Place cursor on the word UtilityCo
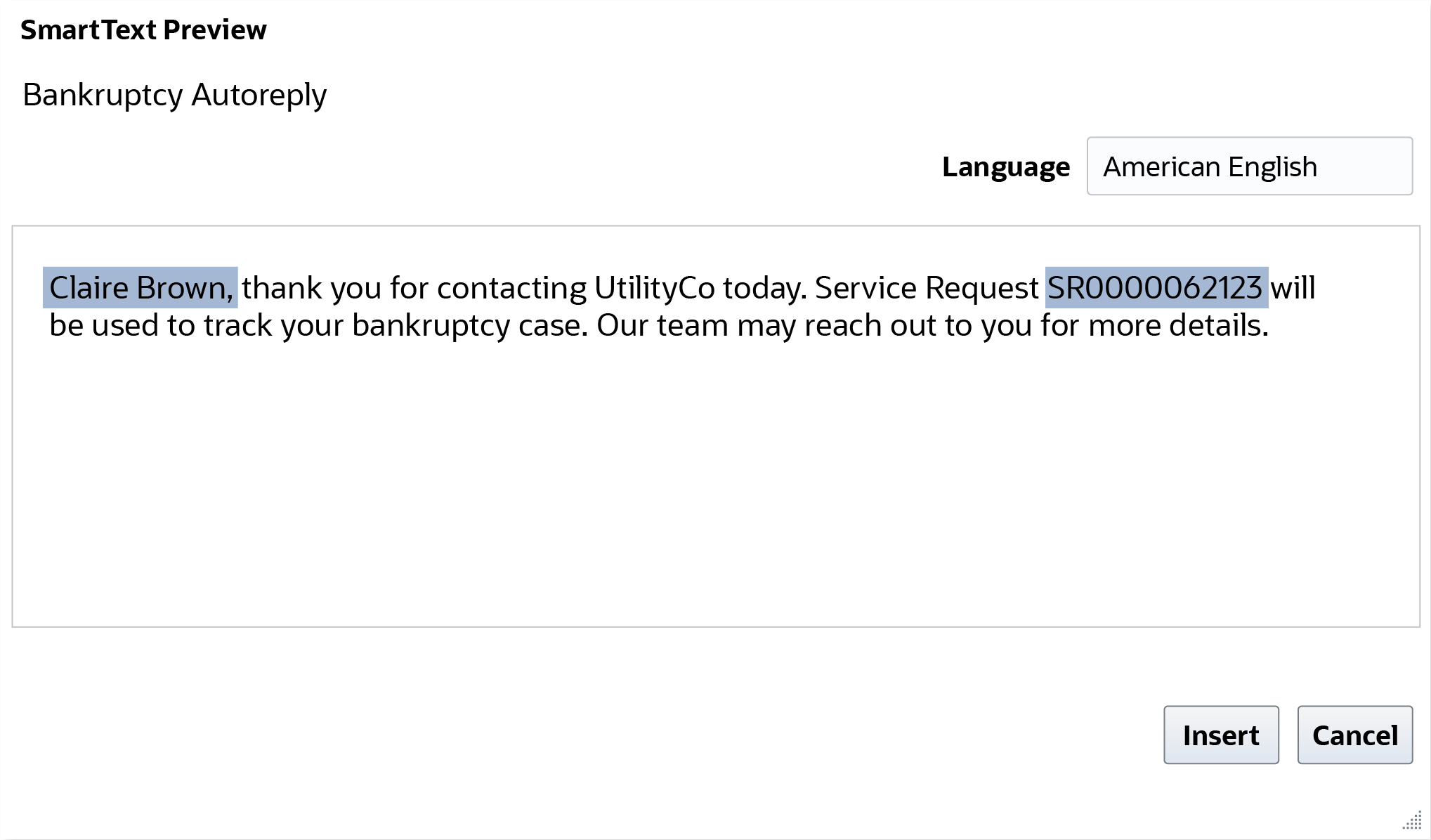 (654, 288)
